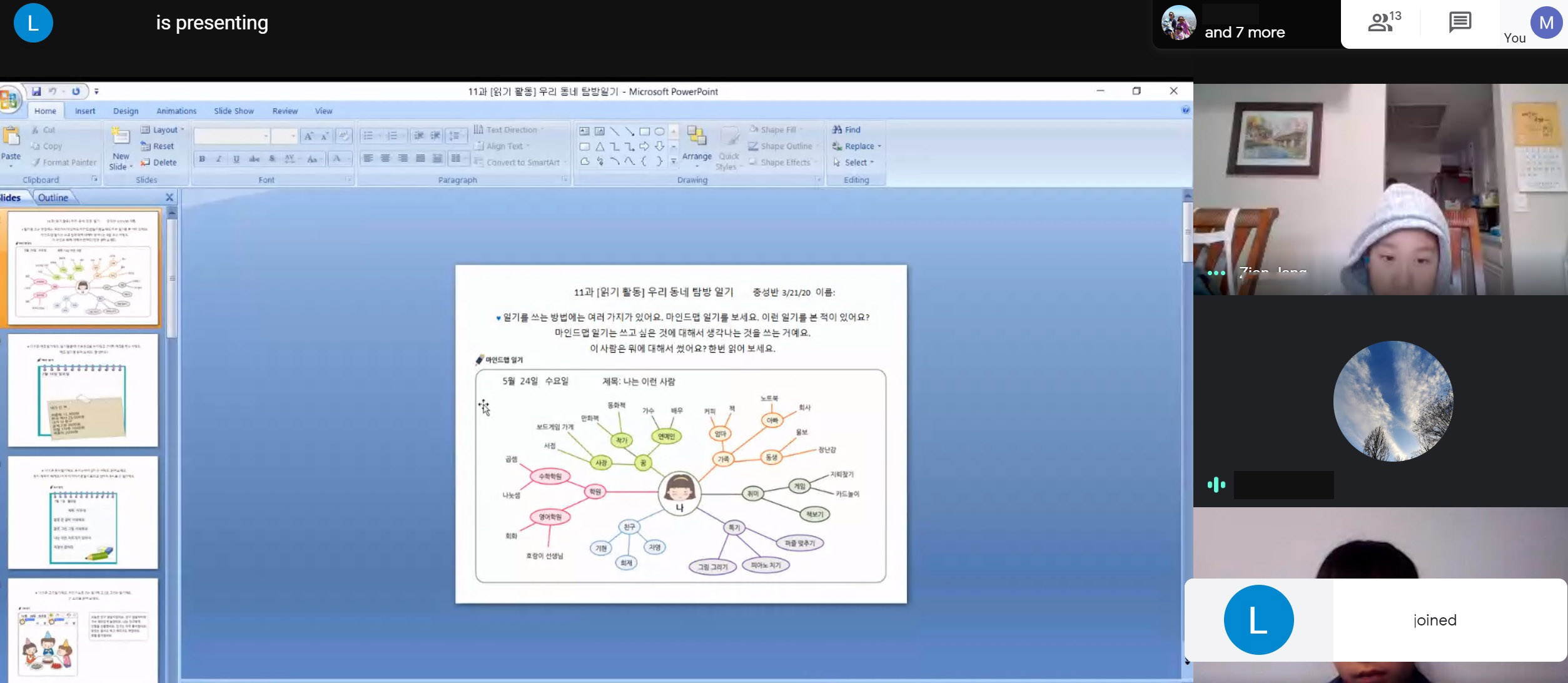
Task: Click the PowerPoint help question icon
Action: (x=1185, y=110)
